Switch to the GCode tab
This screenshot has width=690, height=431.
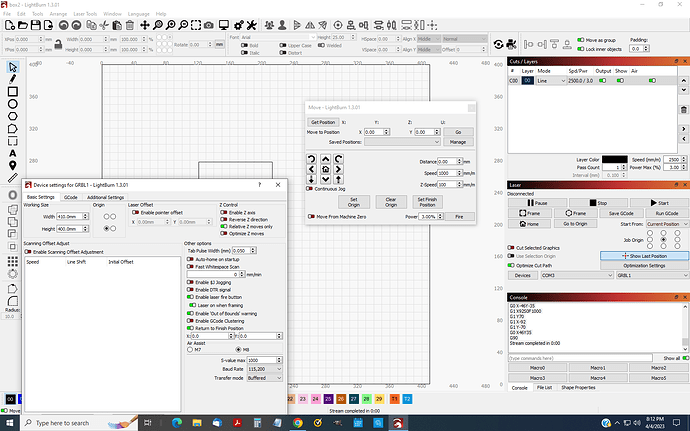click(x=70, y=197)
